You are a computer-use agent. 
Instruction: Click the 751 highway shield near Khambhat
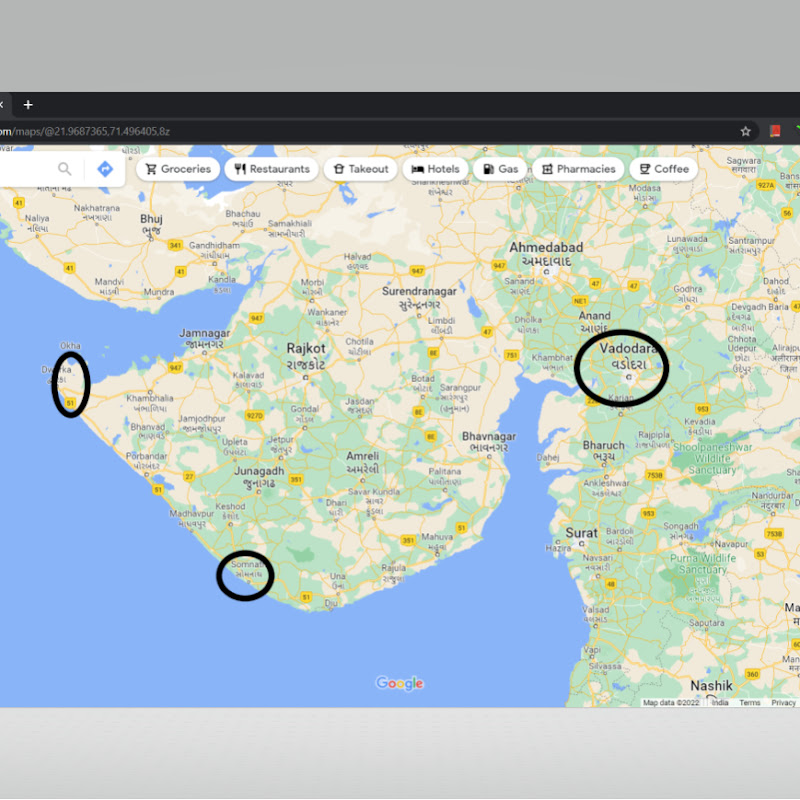511,355
